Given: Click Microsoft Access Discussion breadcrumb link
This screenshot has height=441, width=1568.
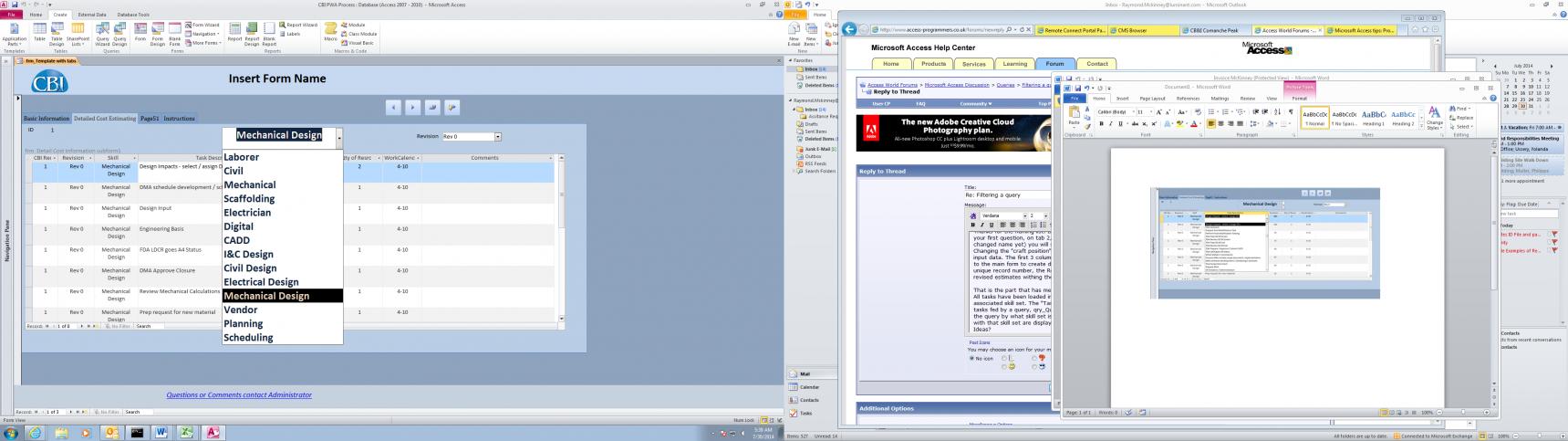Looking at the screenshot, I should [x=957, y=84].
